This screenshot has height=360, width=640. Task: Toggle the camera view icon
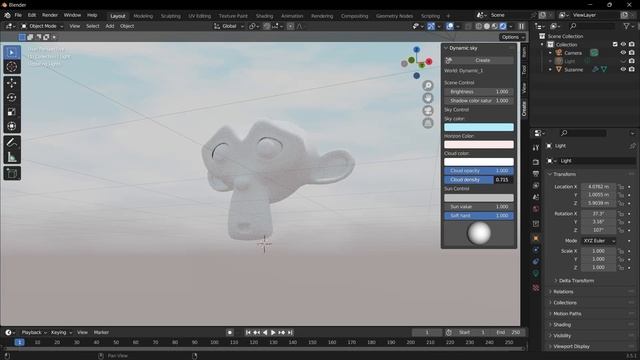click(x=428, y=111)
